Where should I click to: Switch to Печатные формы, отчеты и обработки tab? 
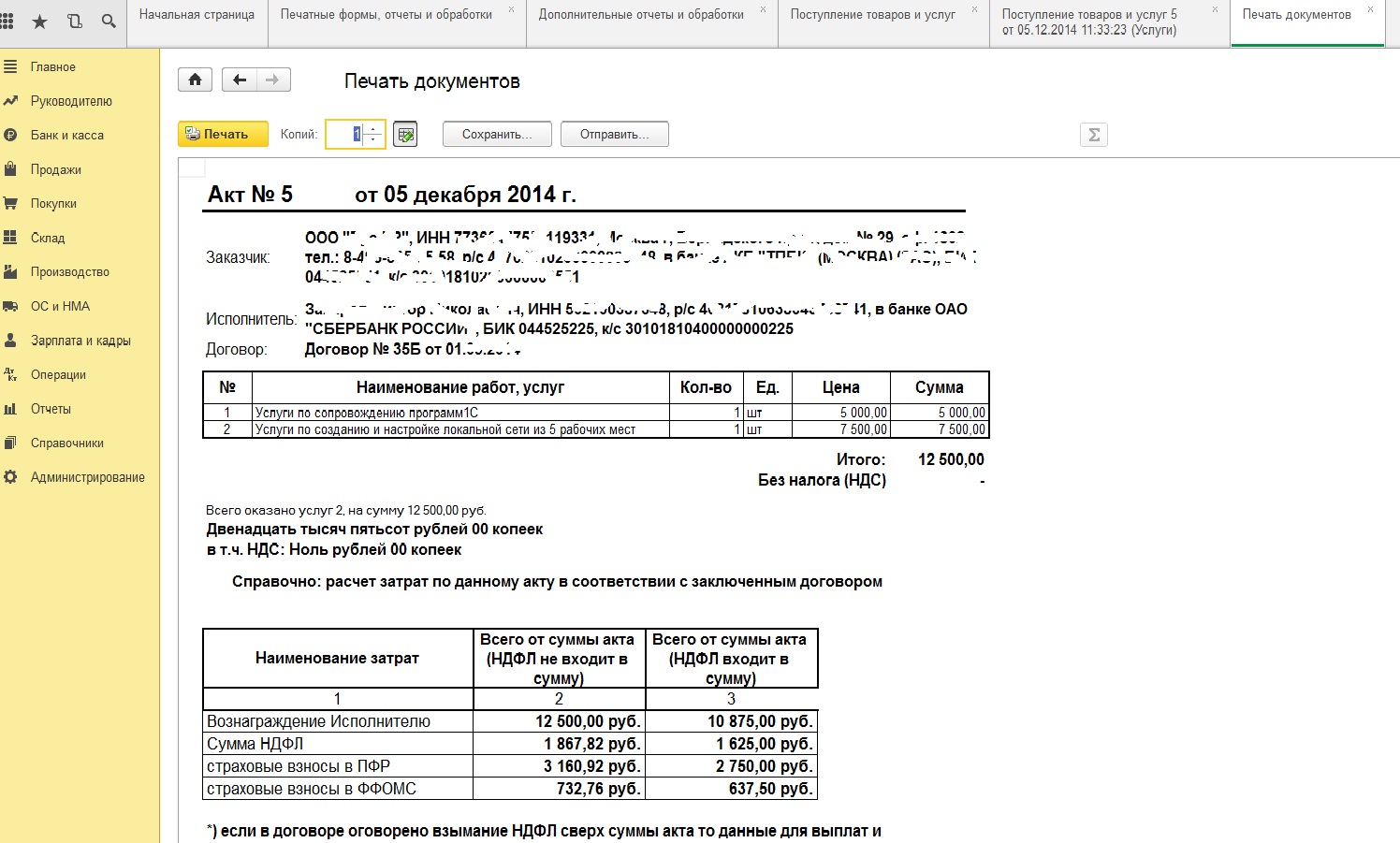(x=386, y=15)
